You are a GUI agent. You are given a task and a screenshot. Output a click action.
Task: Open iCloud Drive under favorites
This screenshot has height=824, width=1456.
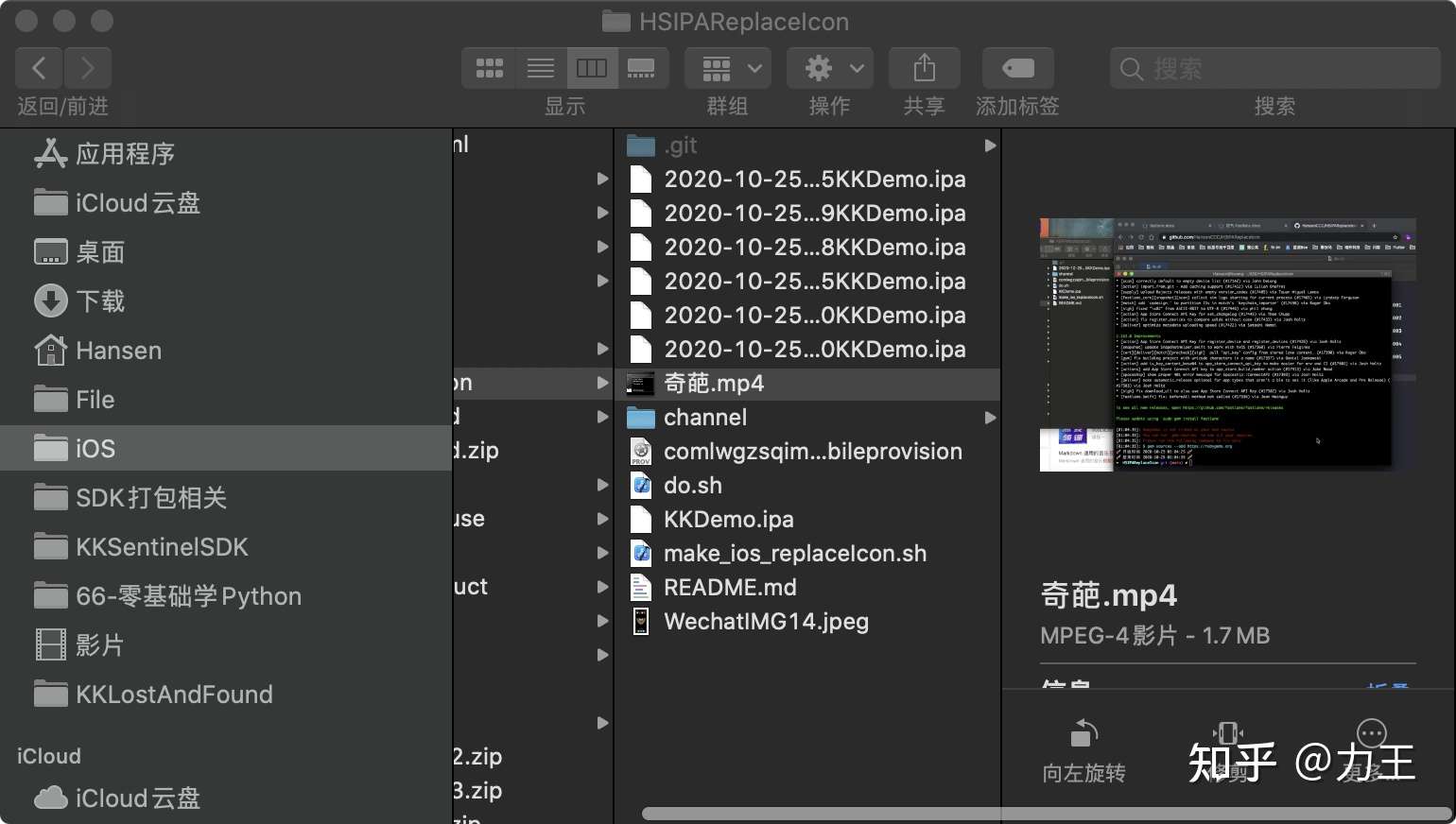227,203
